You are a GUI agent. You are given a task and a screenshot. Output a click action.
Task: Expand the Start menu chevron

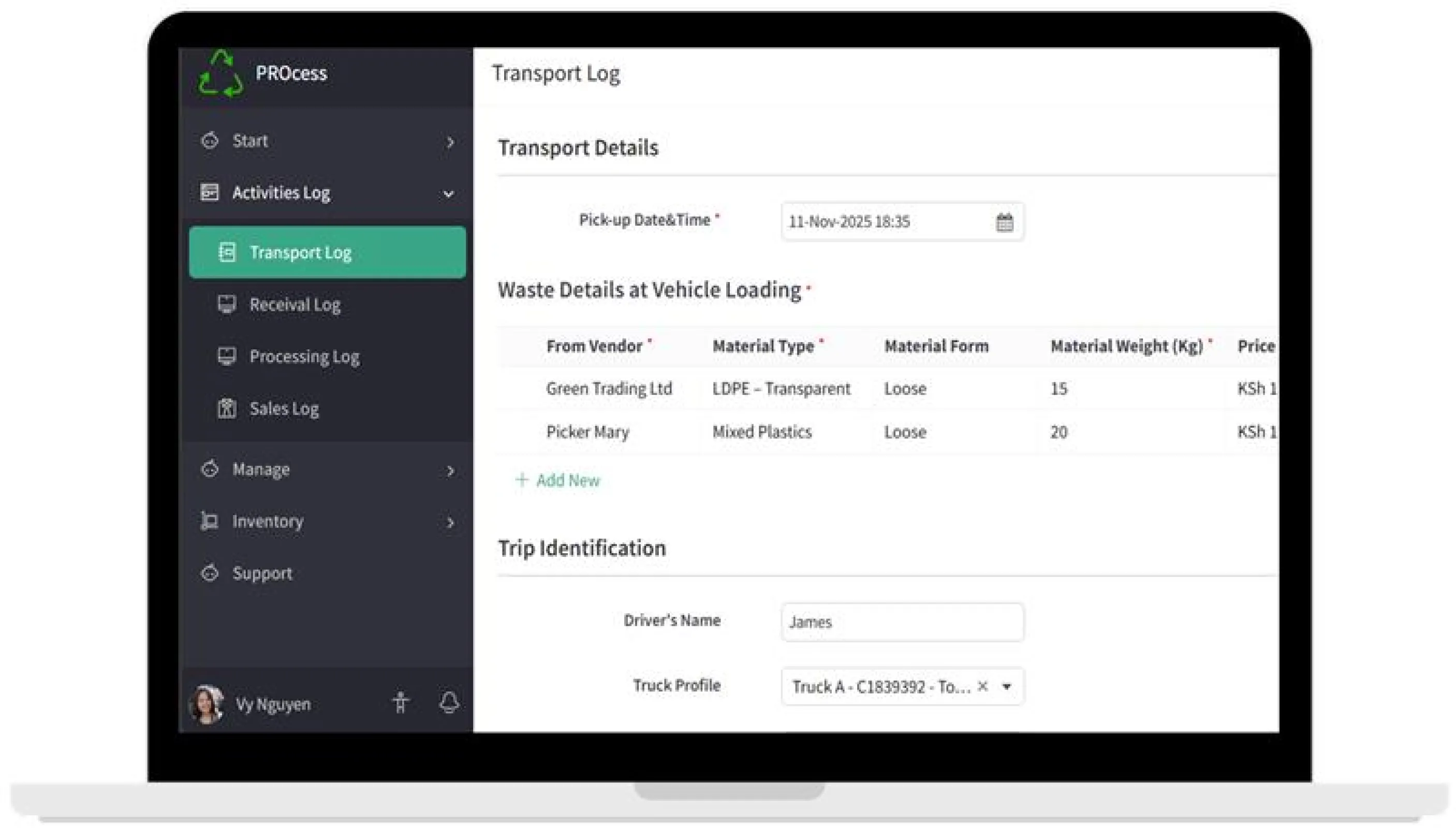450,142
